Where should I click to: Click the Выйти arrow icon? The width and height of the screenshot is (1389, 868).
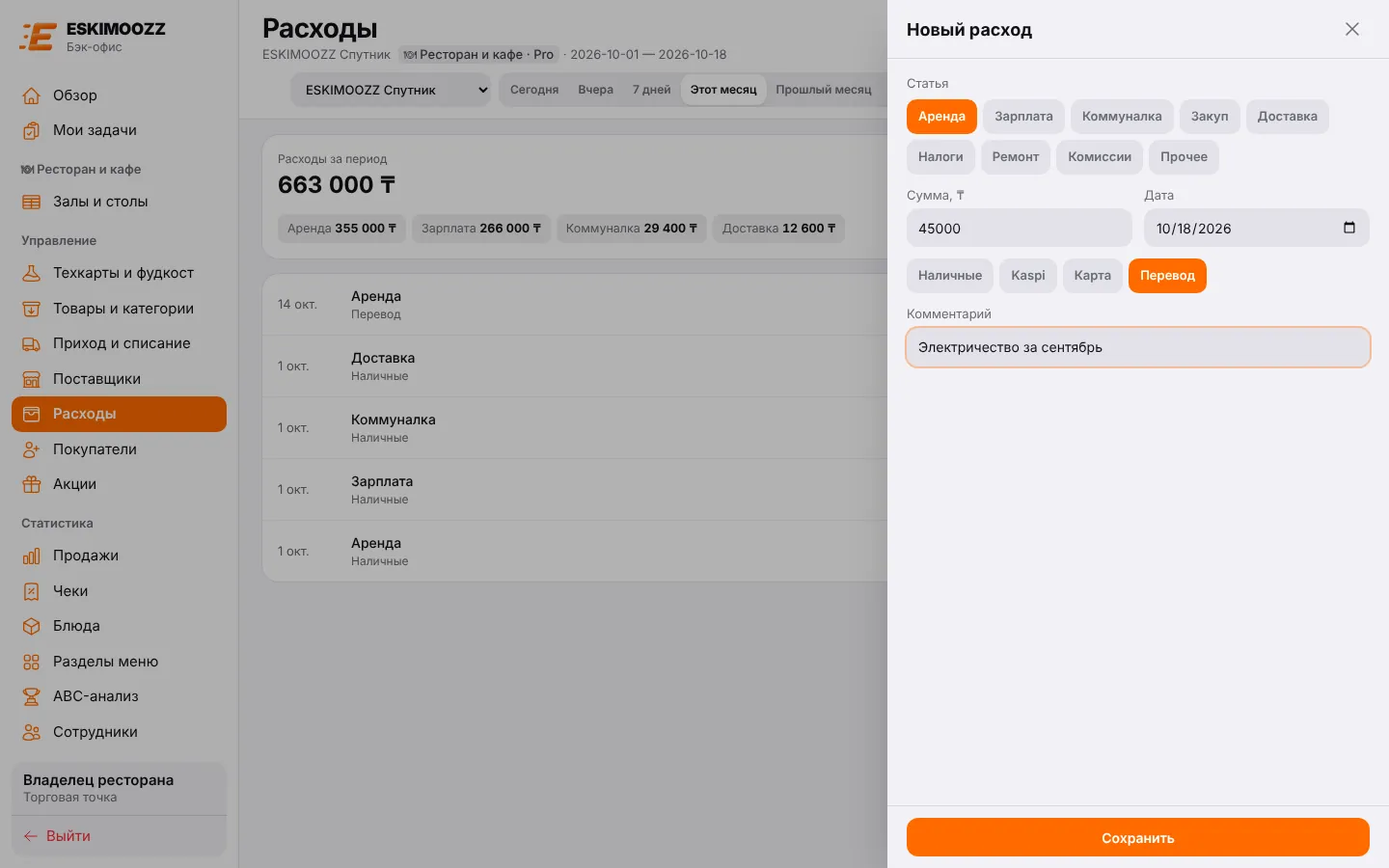[31, 836]
